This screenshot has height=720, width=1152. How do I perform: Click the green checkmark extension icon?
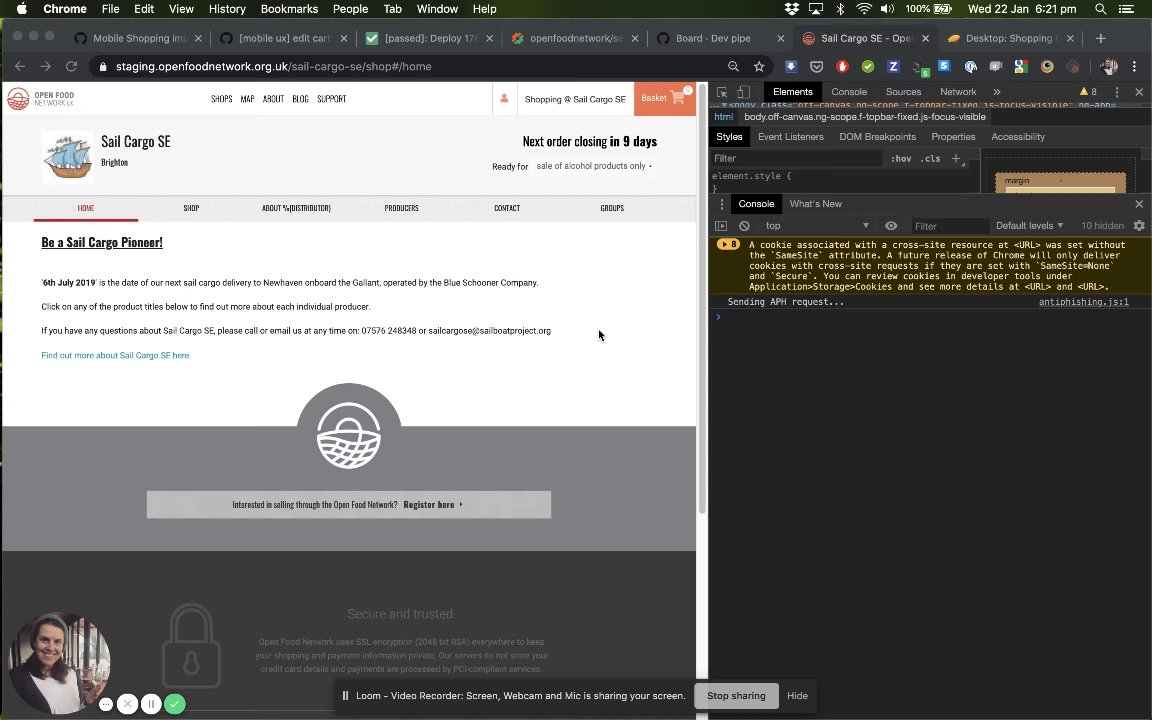[868, 66]
